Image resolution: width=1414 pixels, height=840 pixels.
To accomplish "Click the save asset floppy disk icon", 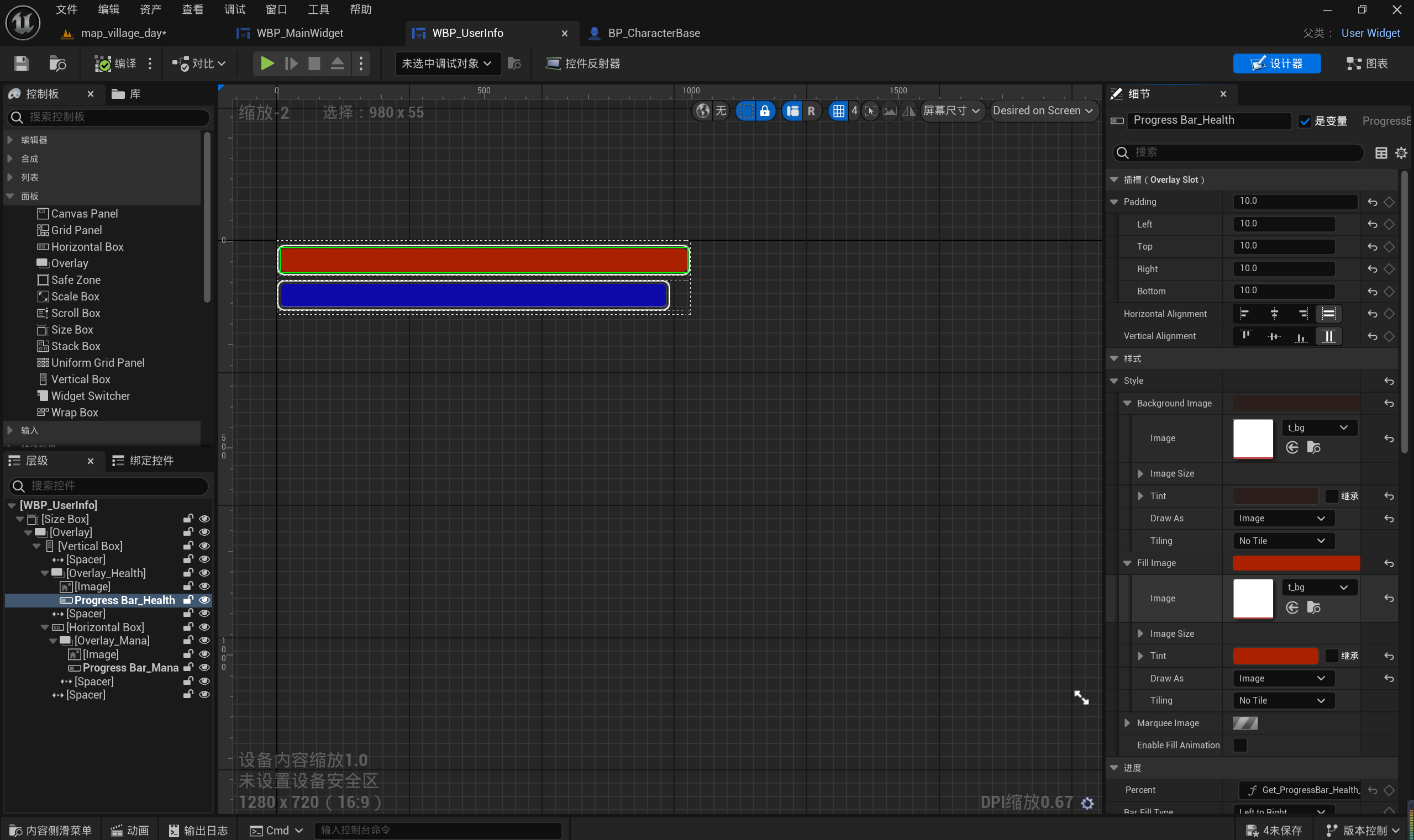I will tap(22, 64).
